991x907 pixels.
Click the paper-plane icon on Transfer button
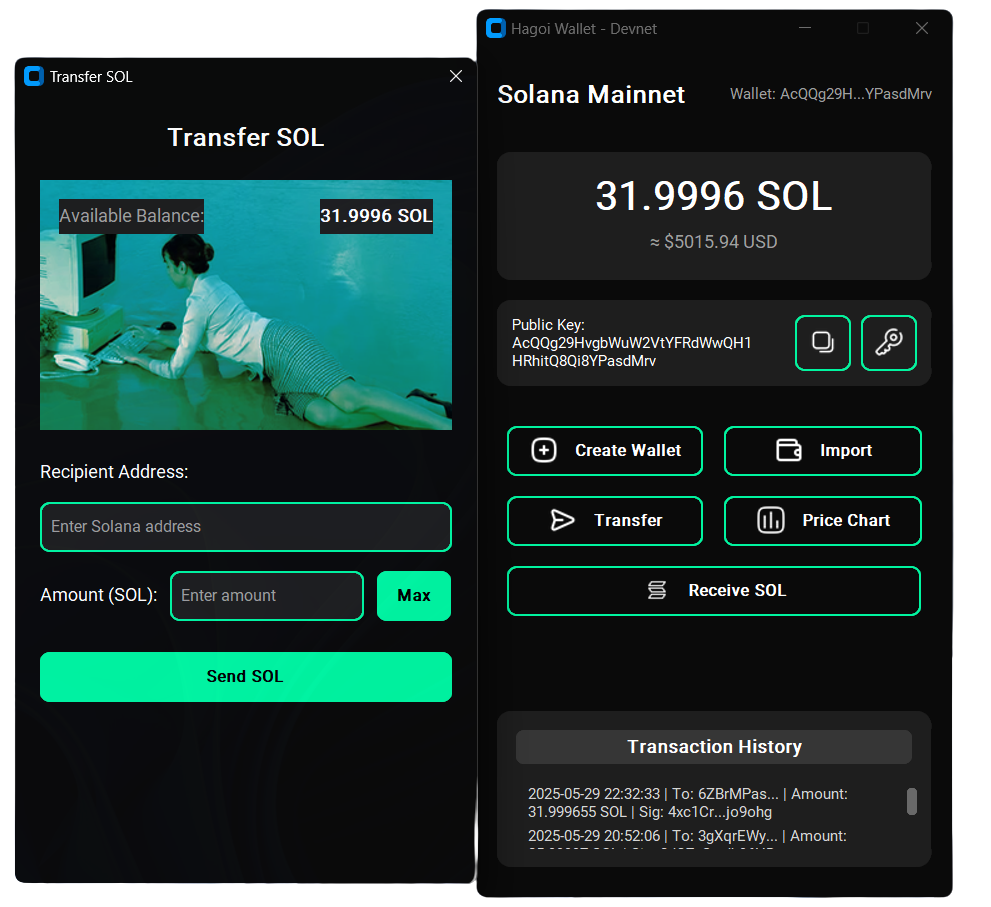point(562,520)
